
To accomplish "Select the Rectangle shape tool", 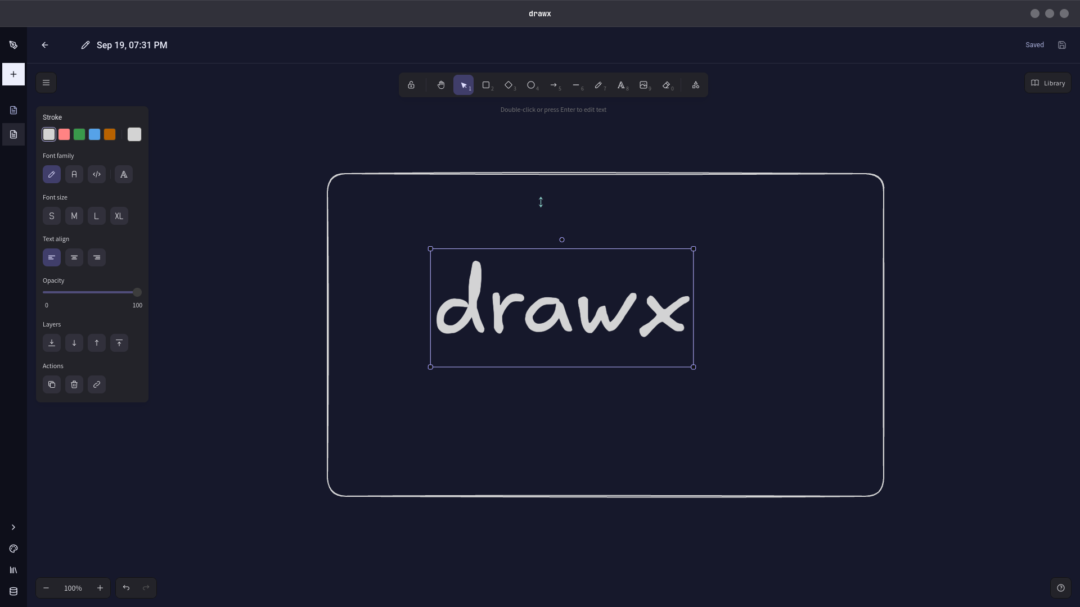I will coord(486,85).
